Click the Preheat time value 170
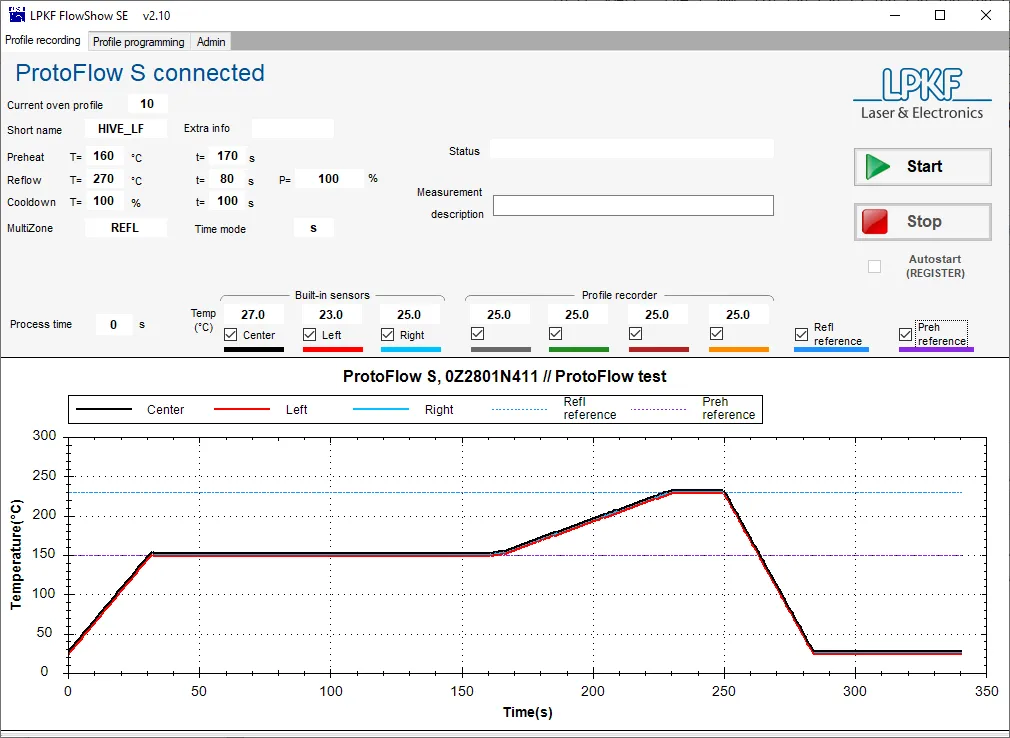 coord(227,156)
